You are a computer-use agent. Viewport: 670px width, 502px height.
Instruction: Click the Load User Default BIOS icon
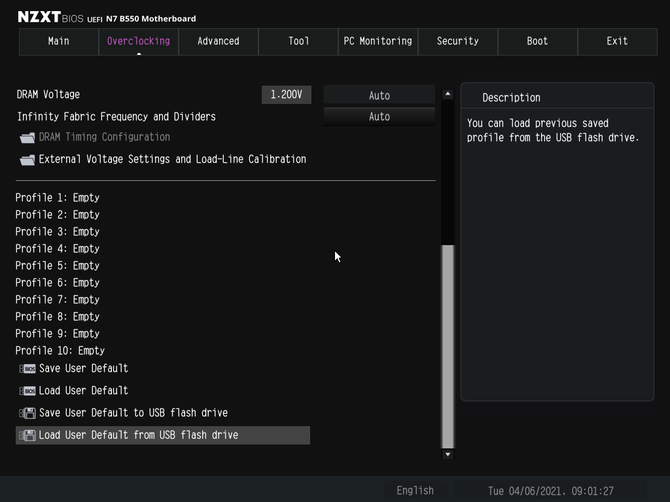click(x=27, y=391)
